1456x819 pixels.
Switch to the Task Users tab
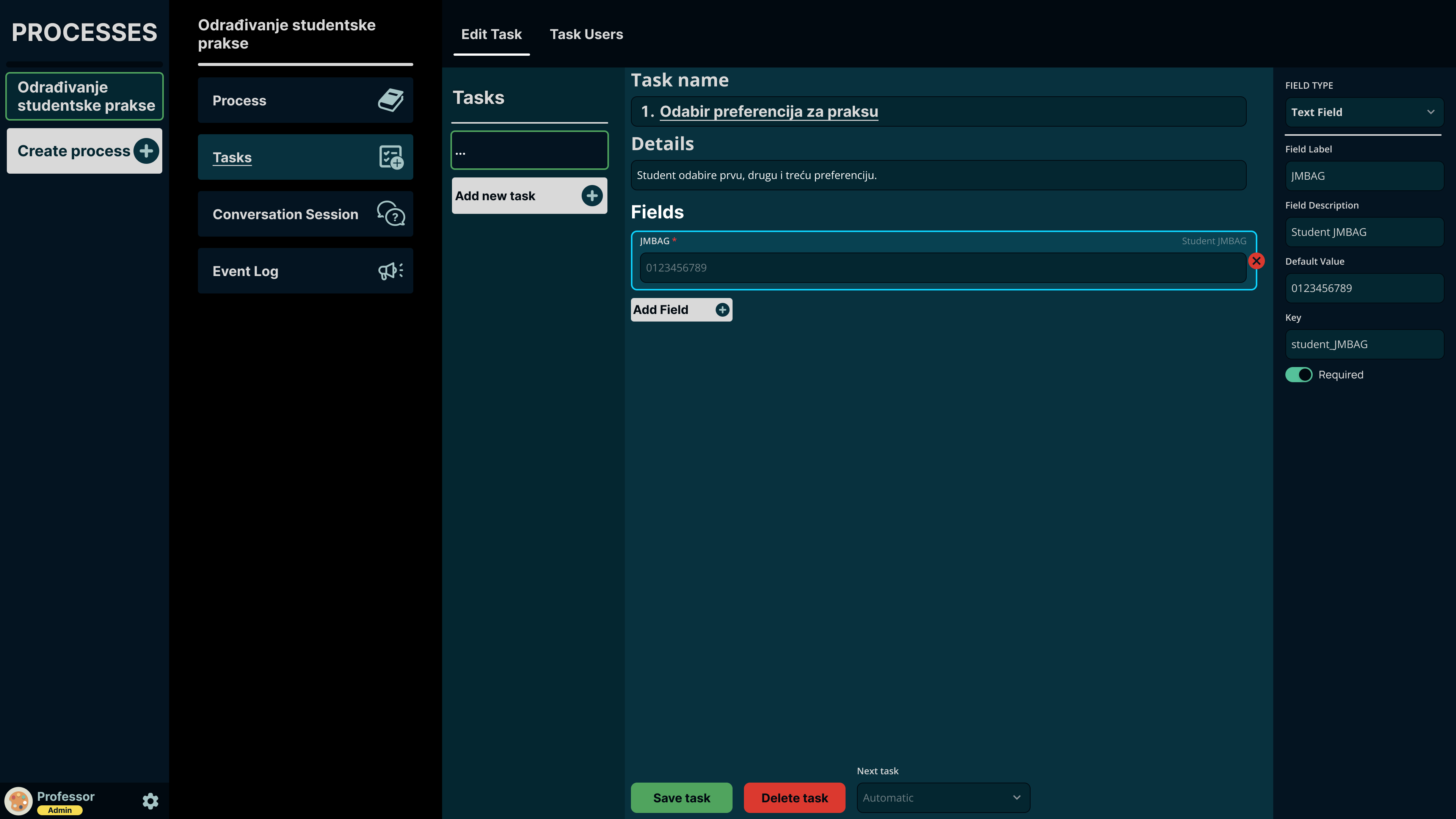[586, 35]
